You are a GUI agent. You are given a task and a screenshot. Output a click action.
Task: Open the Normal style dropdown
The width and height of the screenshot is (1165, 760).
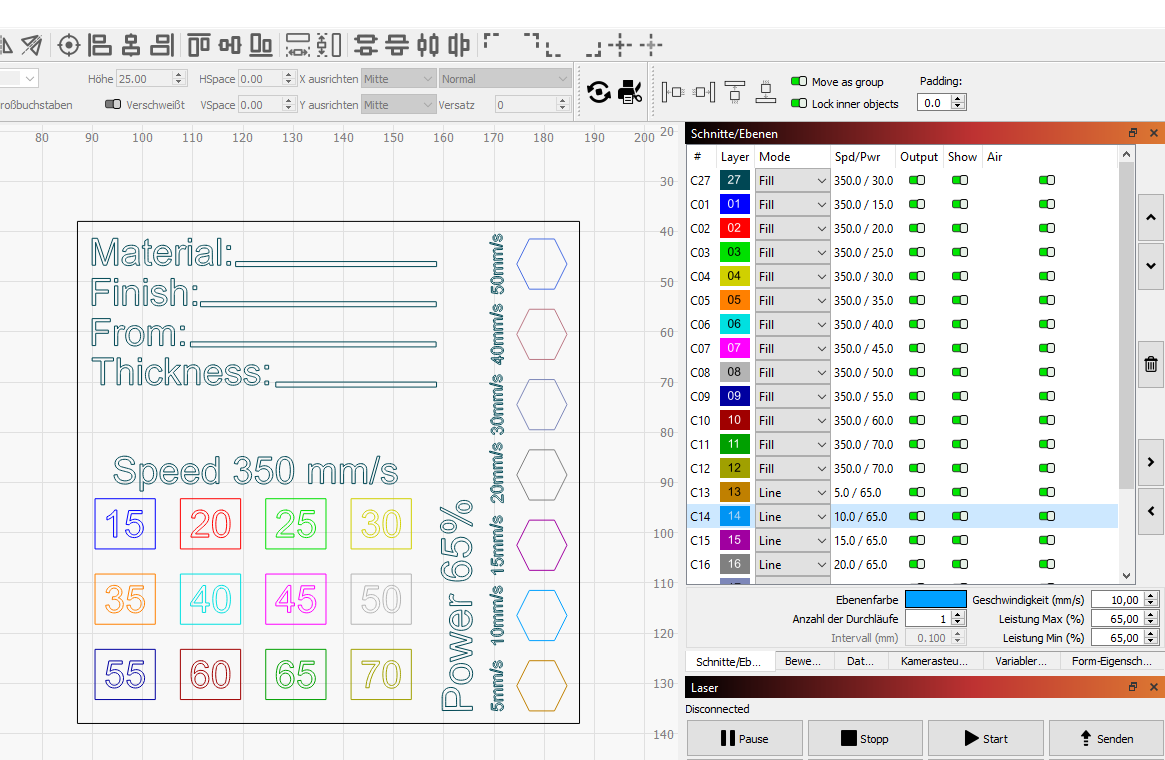(504, 79)
